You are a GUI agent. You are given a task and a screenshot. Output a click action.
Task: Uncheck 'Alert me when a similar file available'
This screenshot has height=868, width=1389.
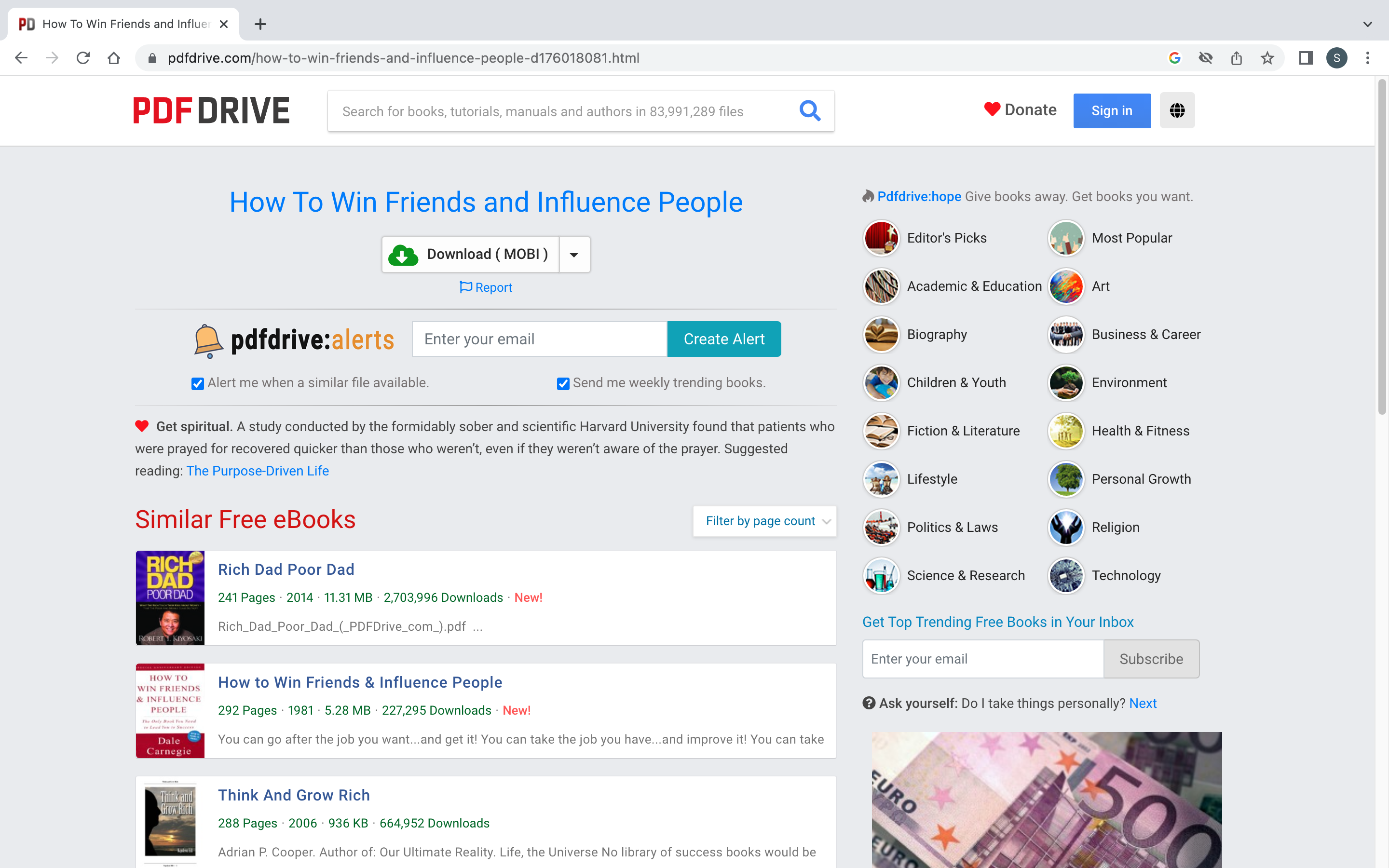(197, 383)
